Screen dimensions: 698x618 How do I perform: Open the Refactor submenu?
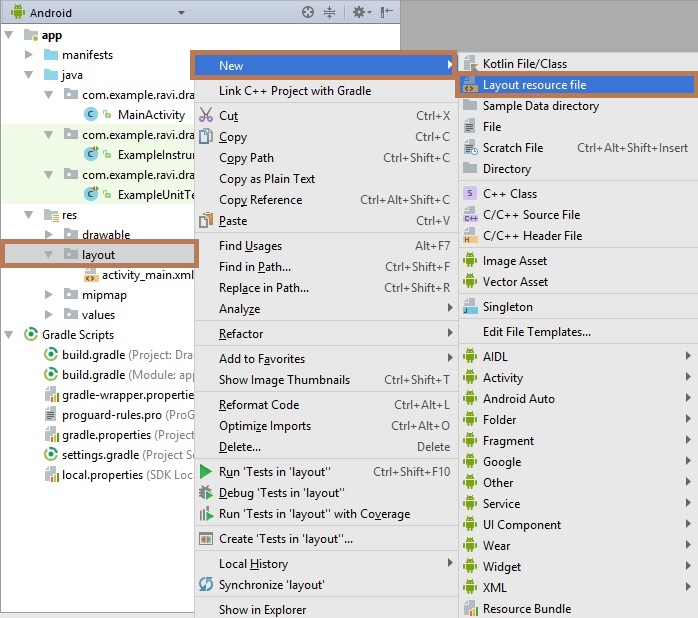tap(326, 333)
